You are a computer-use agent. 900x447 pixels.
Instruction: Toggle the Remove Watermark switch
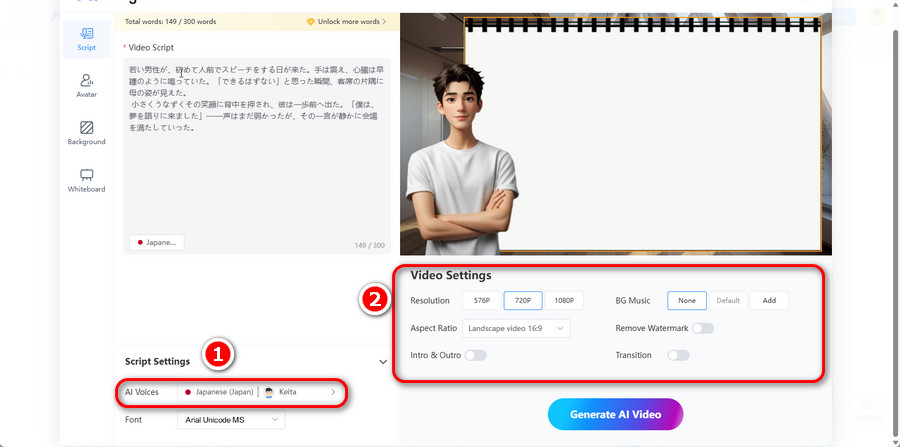702,328
